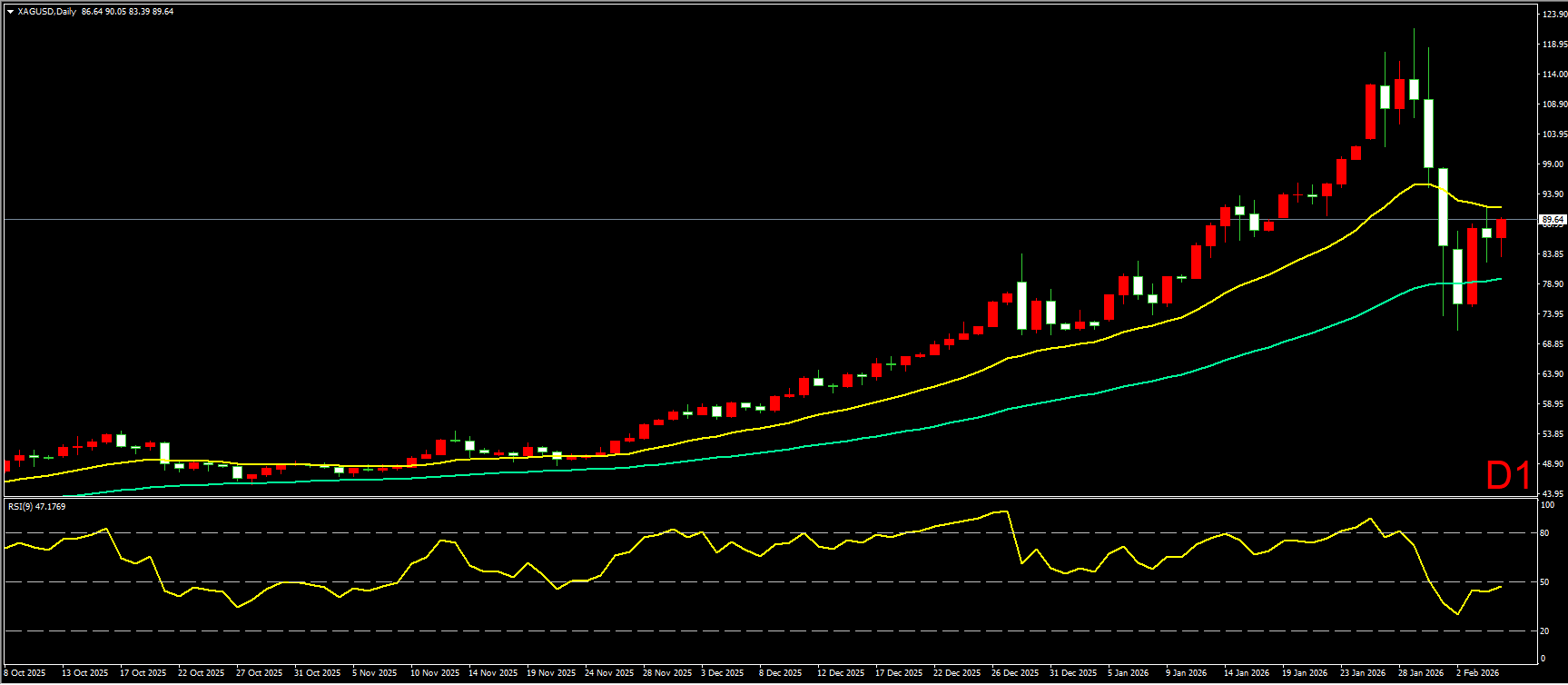Screen dimensions: 1568x685
Task: Click the 89.64 current price marker
Action: (1553, 219)
